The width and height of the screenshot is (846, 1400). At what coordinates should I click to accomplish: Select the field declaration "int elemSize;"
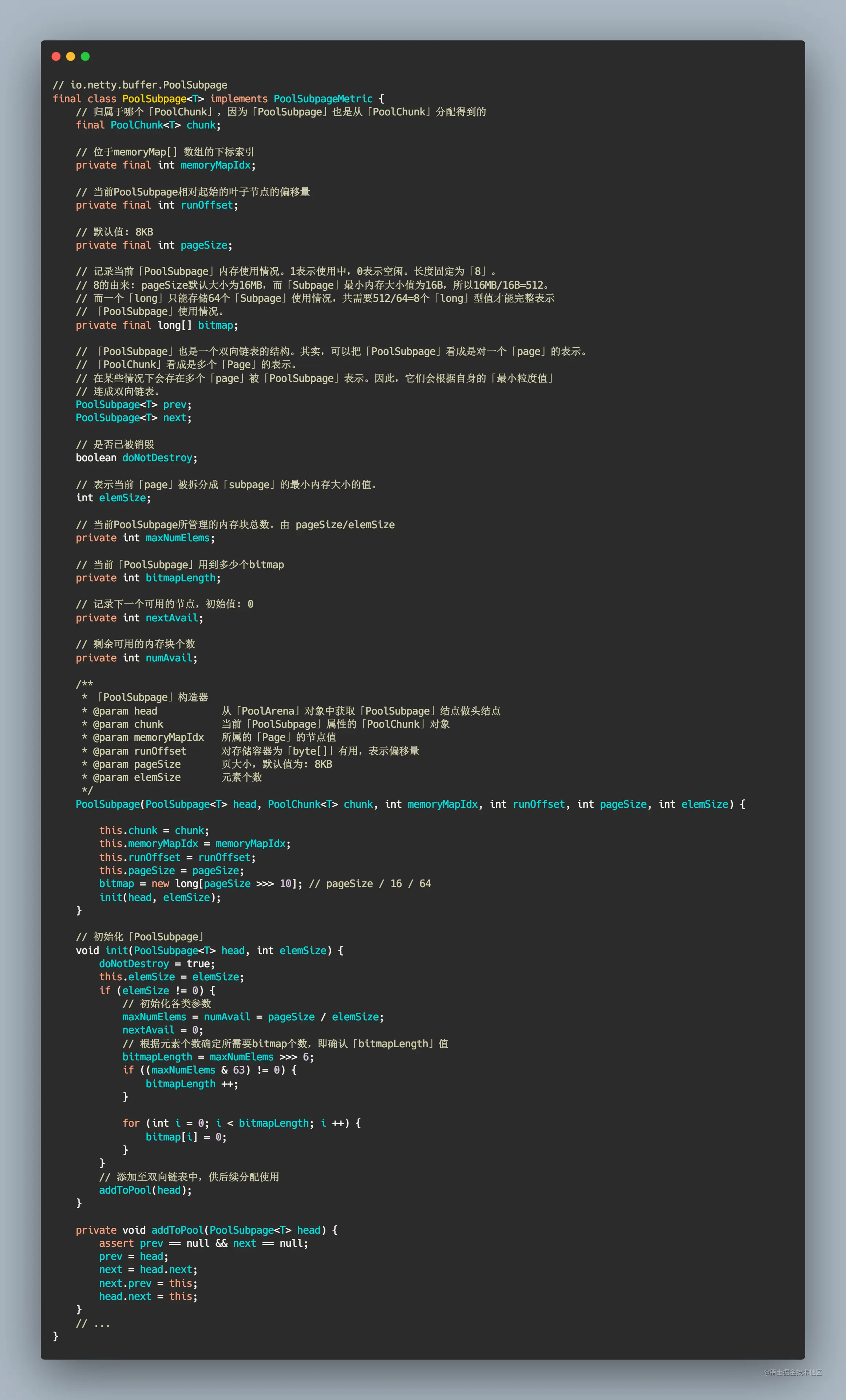tap(113, 498)
